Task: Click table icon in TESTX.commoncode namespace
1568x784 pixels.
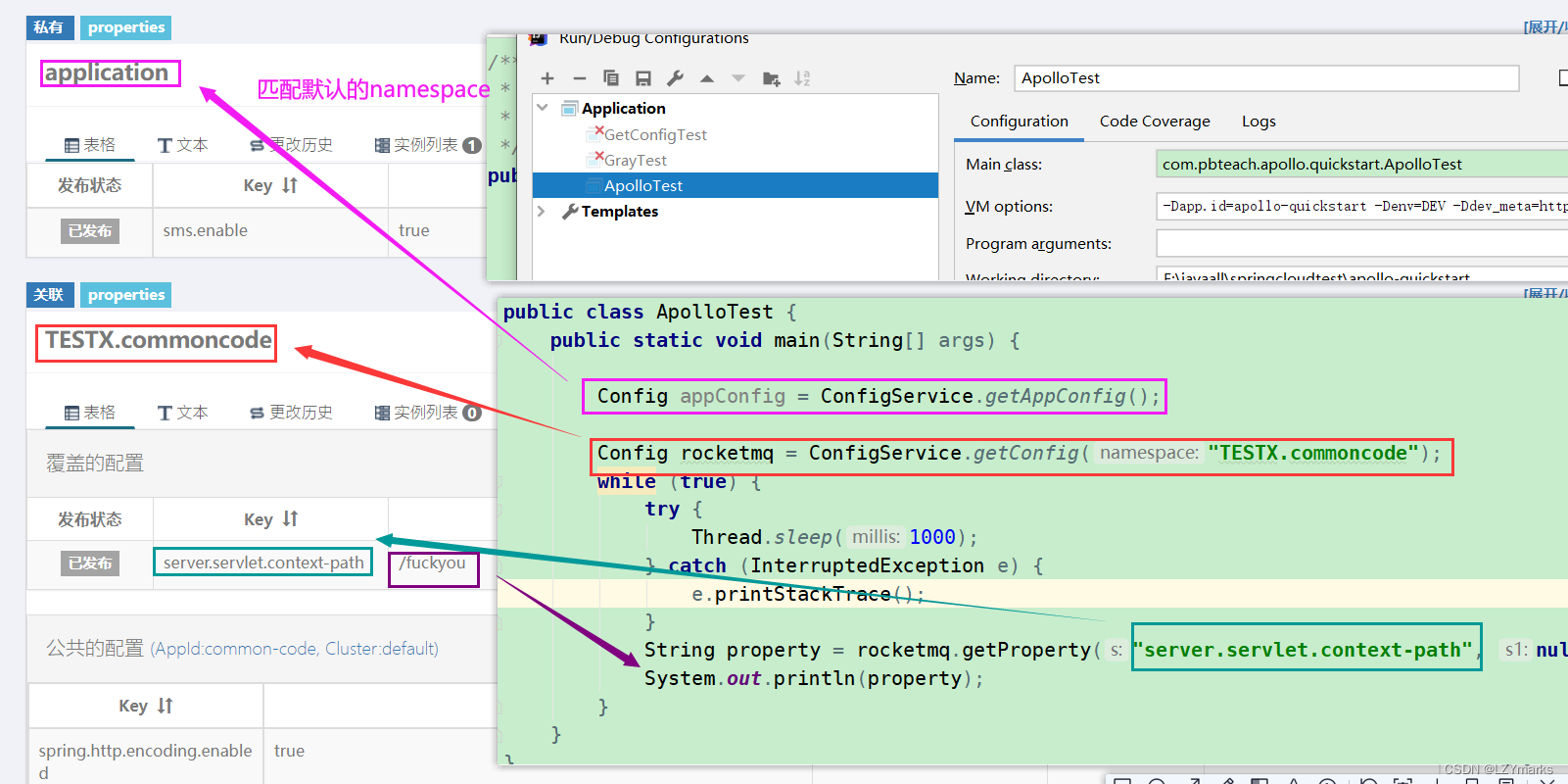Action: [x=71, y=413]
